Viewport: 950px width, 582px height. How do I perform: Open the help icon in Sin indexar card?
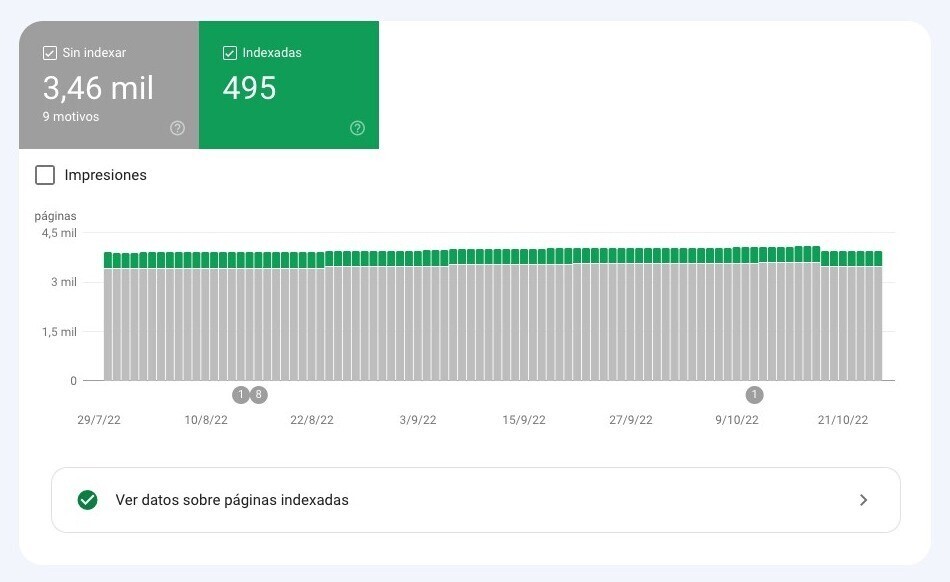coord(178,128)
